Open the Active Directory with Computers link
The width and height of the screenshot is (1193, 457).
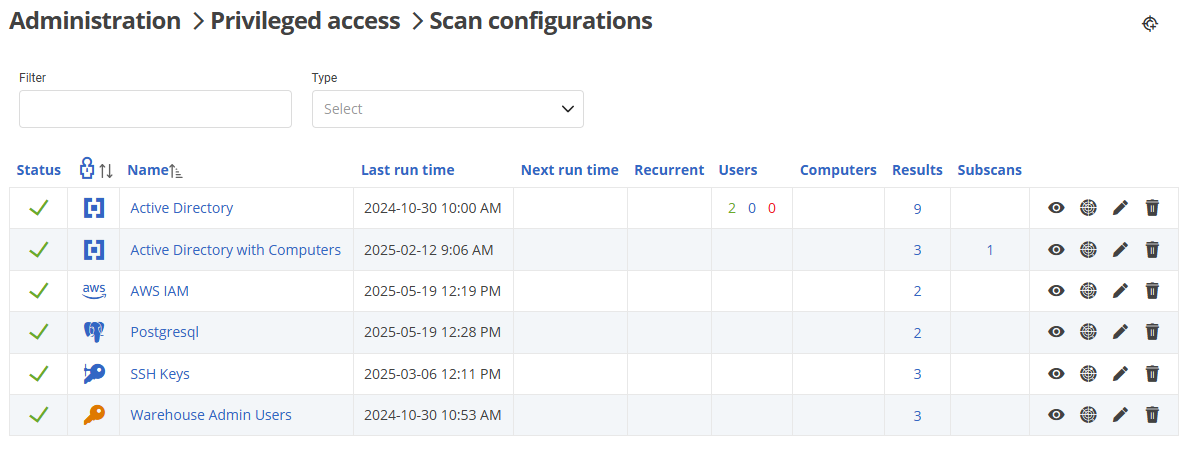235,250
